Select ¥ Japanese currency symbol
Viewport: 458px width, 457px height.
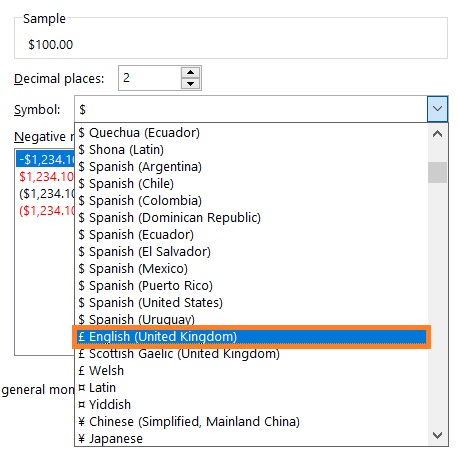click(x=251, y=439)
